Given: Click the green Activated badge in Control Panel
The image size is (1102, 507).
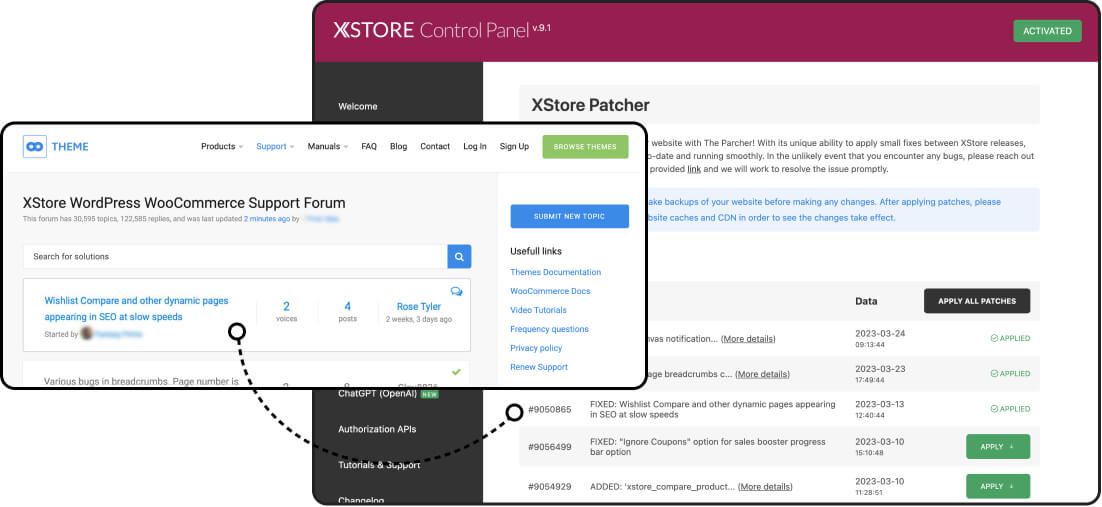Looking at the screenshot, I should (x=1047, y=31).
